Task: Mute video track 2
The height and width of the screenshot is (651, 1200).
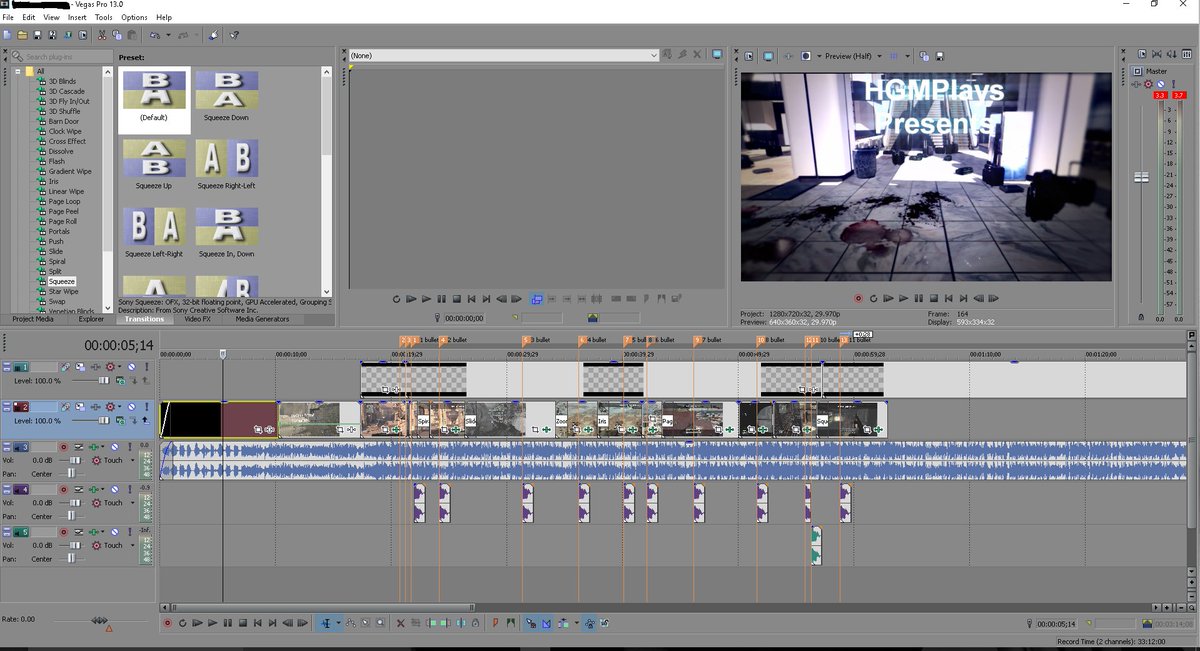Action: point(132,407)
